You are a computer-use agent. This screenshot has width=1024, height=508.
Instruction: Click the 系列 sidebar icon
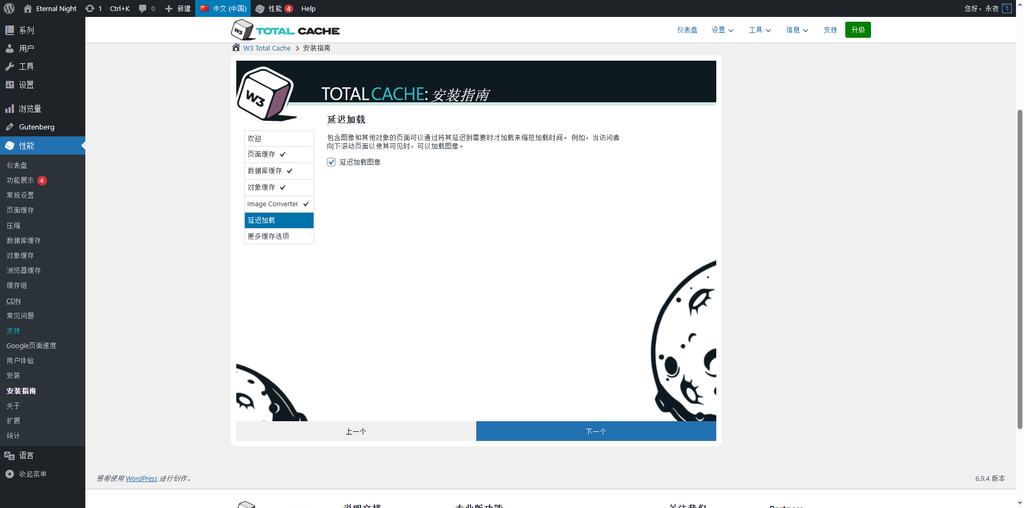click(10, 30)
